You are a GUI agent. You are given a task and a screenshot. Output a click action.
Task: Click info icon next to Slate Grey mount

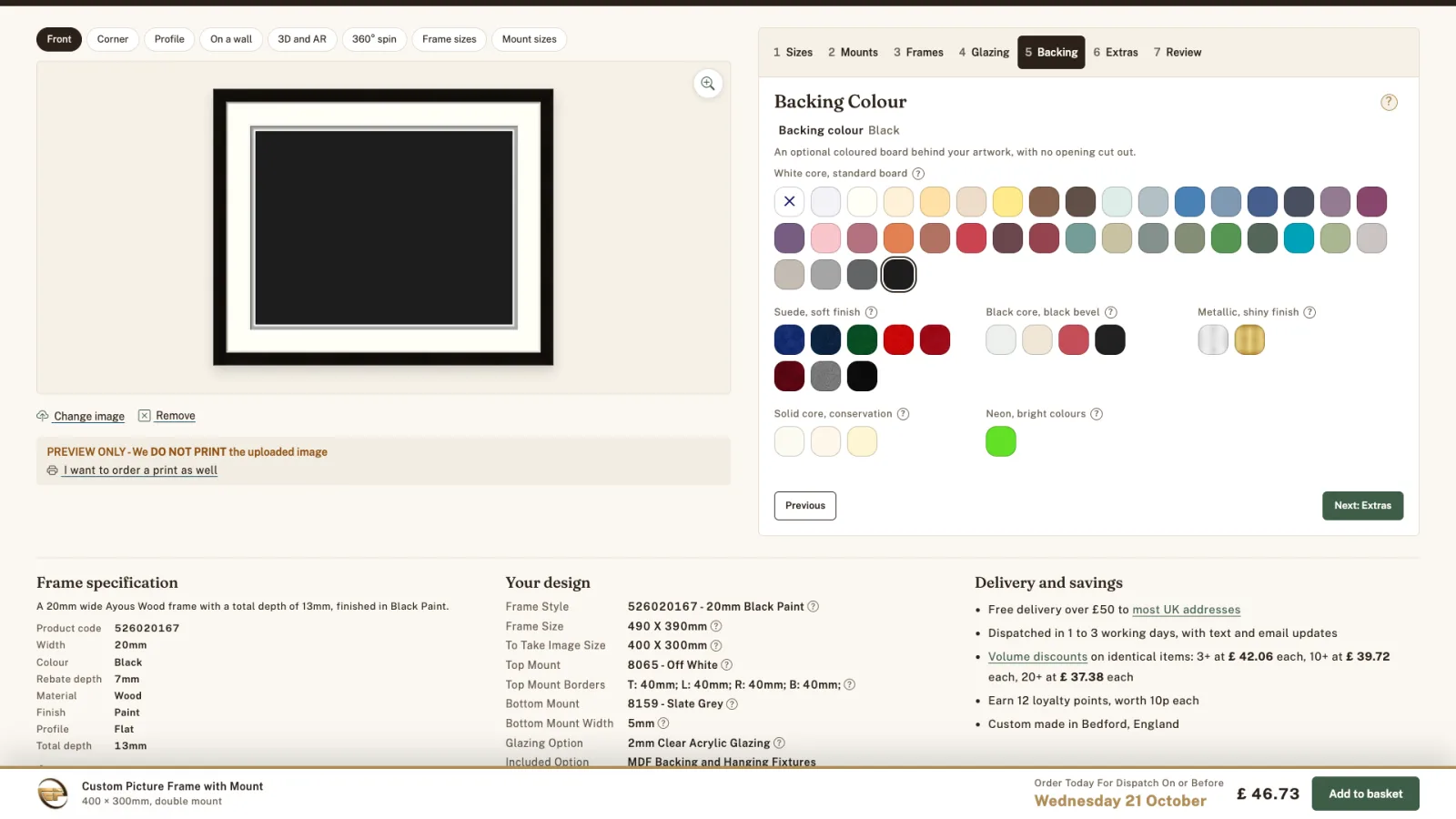733,703
